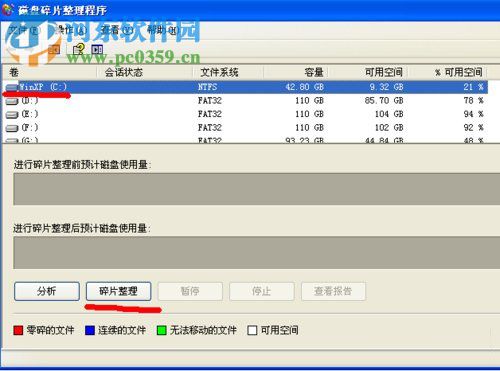Click the 连续的文件 legend label
Viewport: 500px width, 371px height.
click(122, 330)
